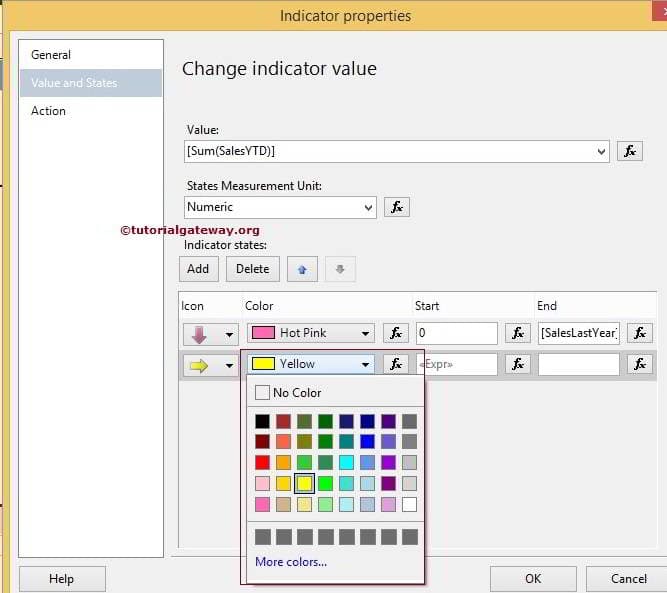Click the yellow right-arrow indicator icon
Viewport: 667px width, 593px height.
pyautogui.click(x=199, y=365)
